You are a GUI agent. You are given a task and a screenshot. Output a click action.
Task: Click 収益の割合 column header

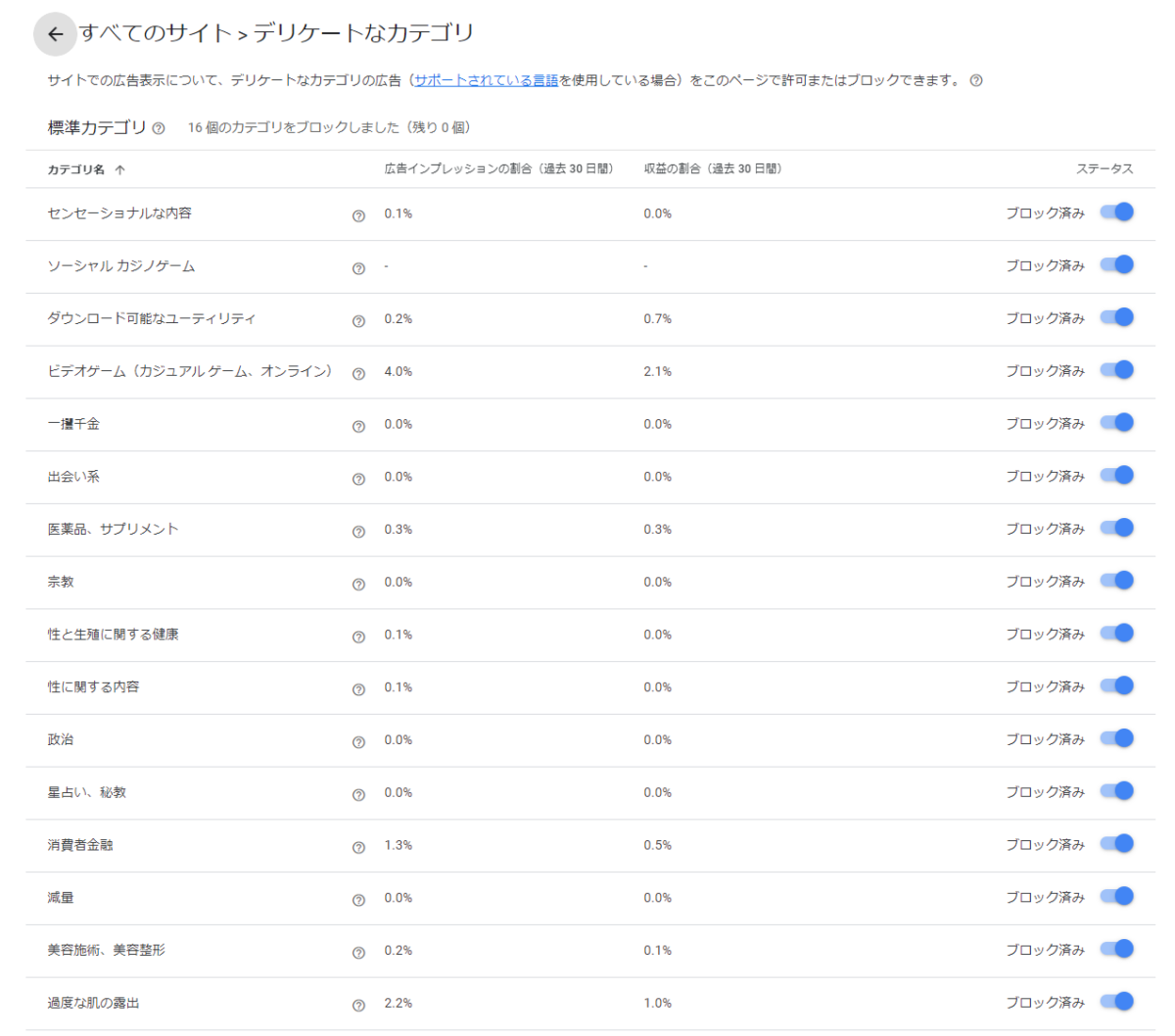(712, 169)
